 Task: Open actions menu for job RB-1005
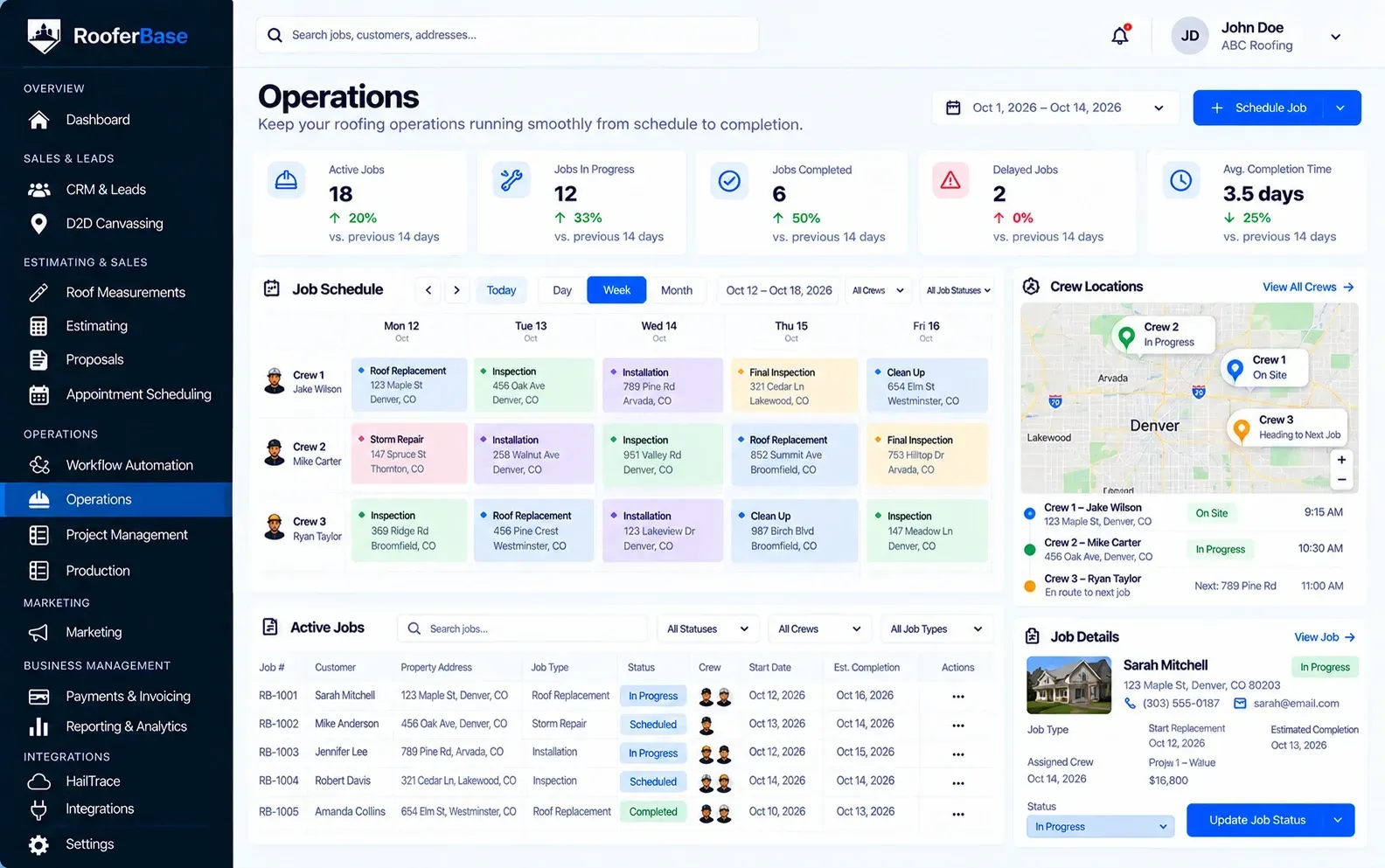click(x=958, y=813)
